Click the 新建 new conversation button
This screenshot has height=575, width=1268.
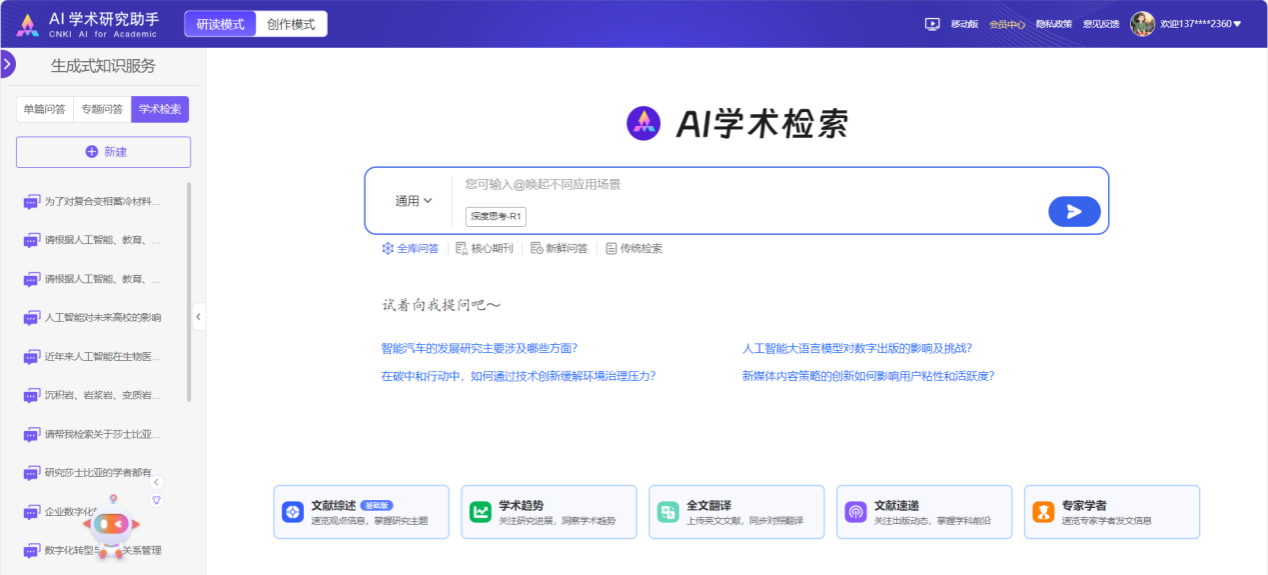click(x=103, y=152)
